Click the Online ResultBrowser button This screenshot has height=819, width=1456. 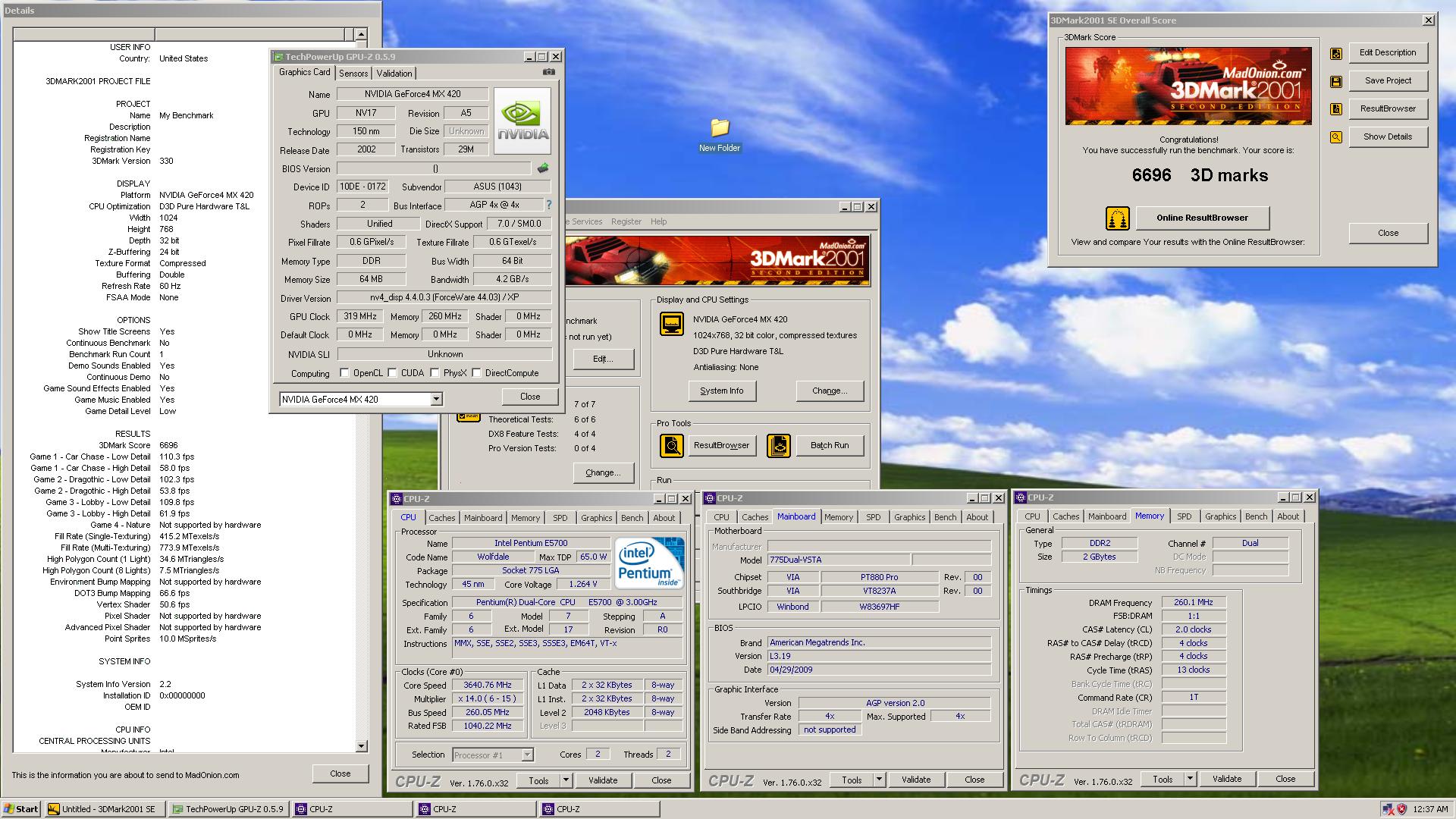click(x=1202, y=218)
